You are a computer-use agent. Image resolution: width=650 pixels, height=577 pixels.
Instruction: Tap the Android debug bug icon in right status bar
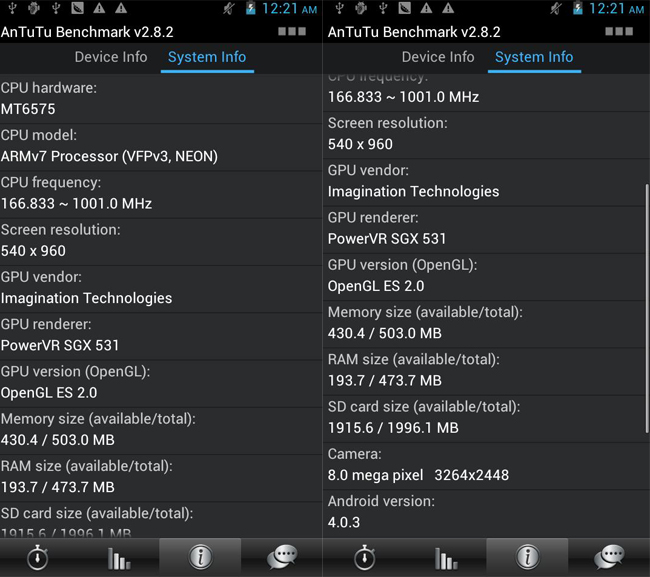pos(361,8)
